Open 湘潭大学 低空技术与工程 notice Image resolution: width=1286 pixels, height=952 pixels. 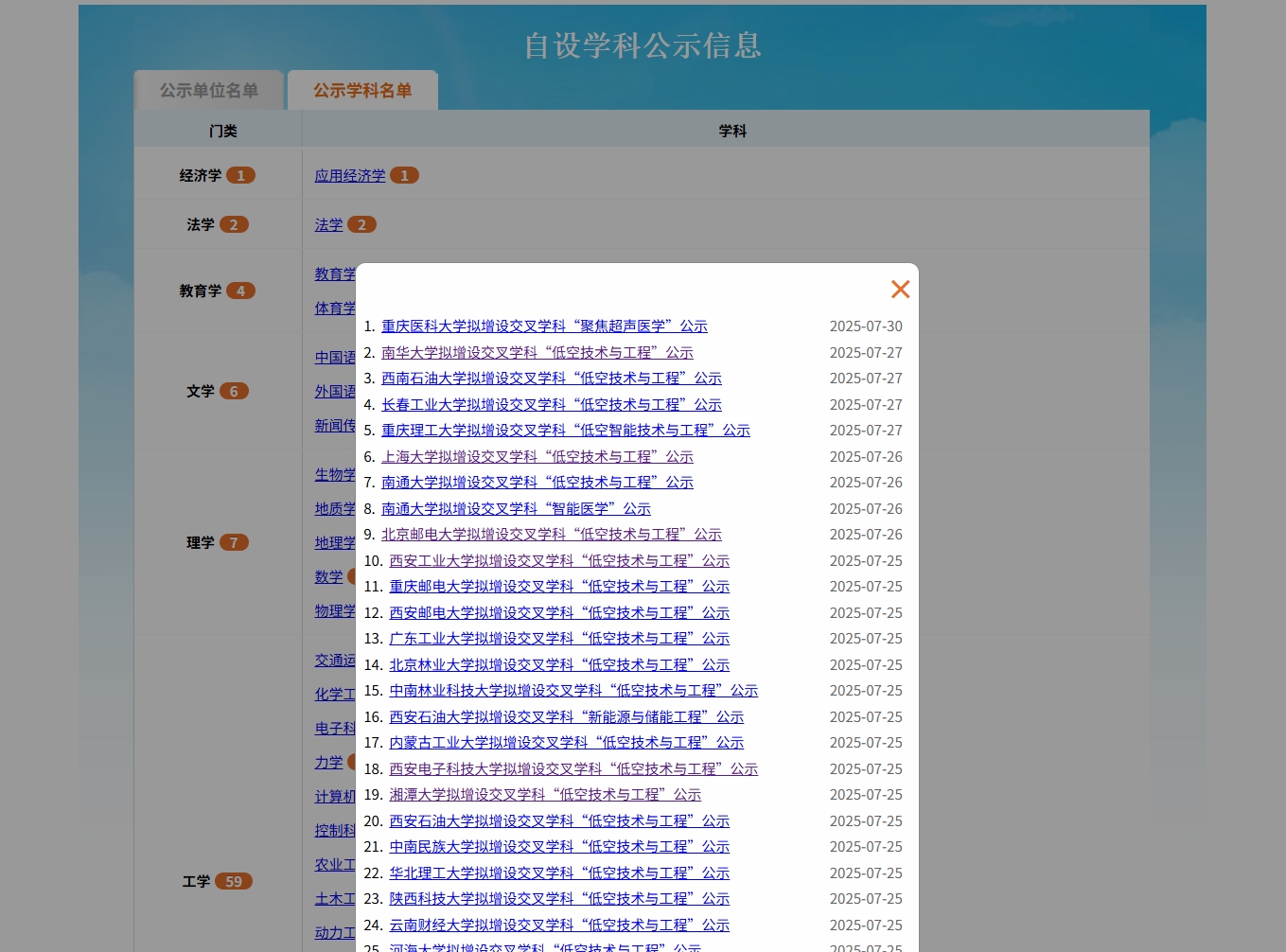coord(545,795)
